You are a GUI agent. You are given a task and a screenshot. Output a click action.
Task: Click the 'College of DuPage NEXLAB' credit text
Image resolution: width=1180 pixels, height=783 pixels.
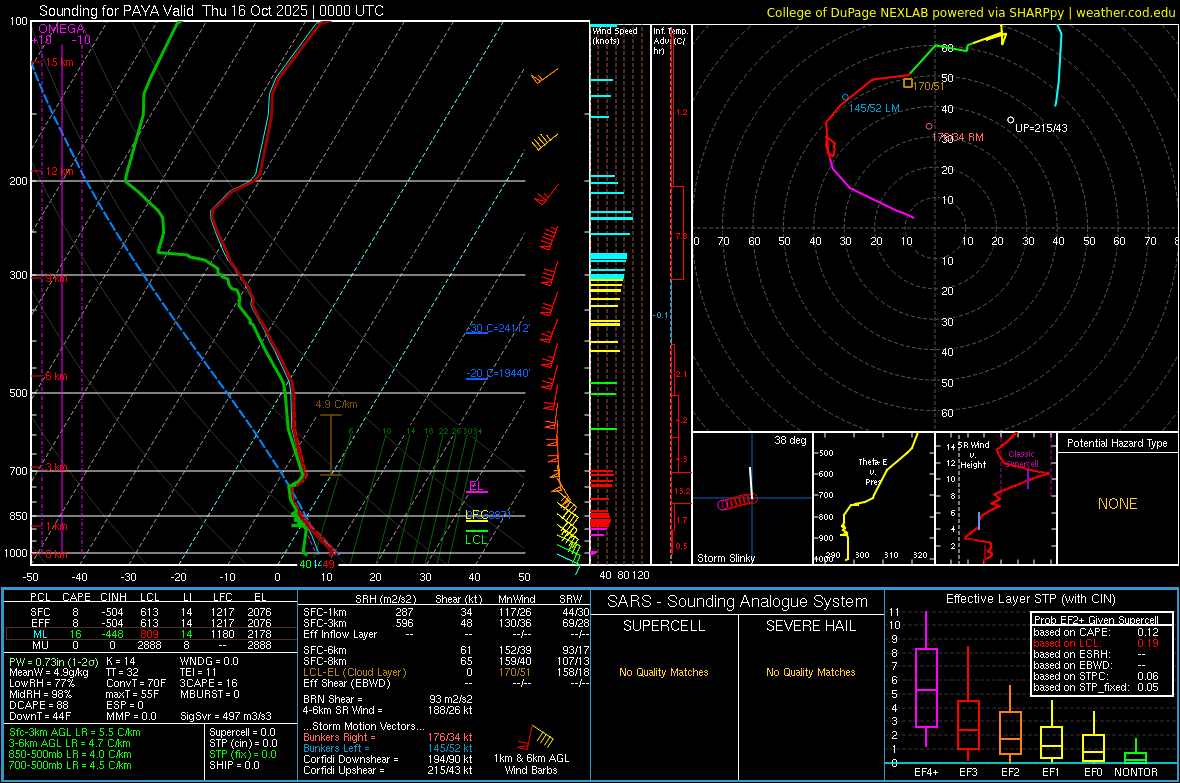(847, 12)
